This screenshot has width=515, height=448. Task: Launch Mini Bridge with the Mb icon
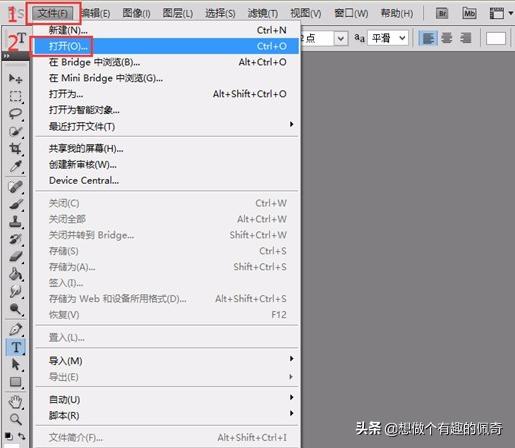[x=469, y=13]
